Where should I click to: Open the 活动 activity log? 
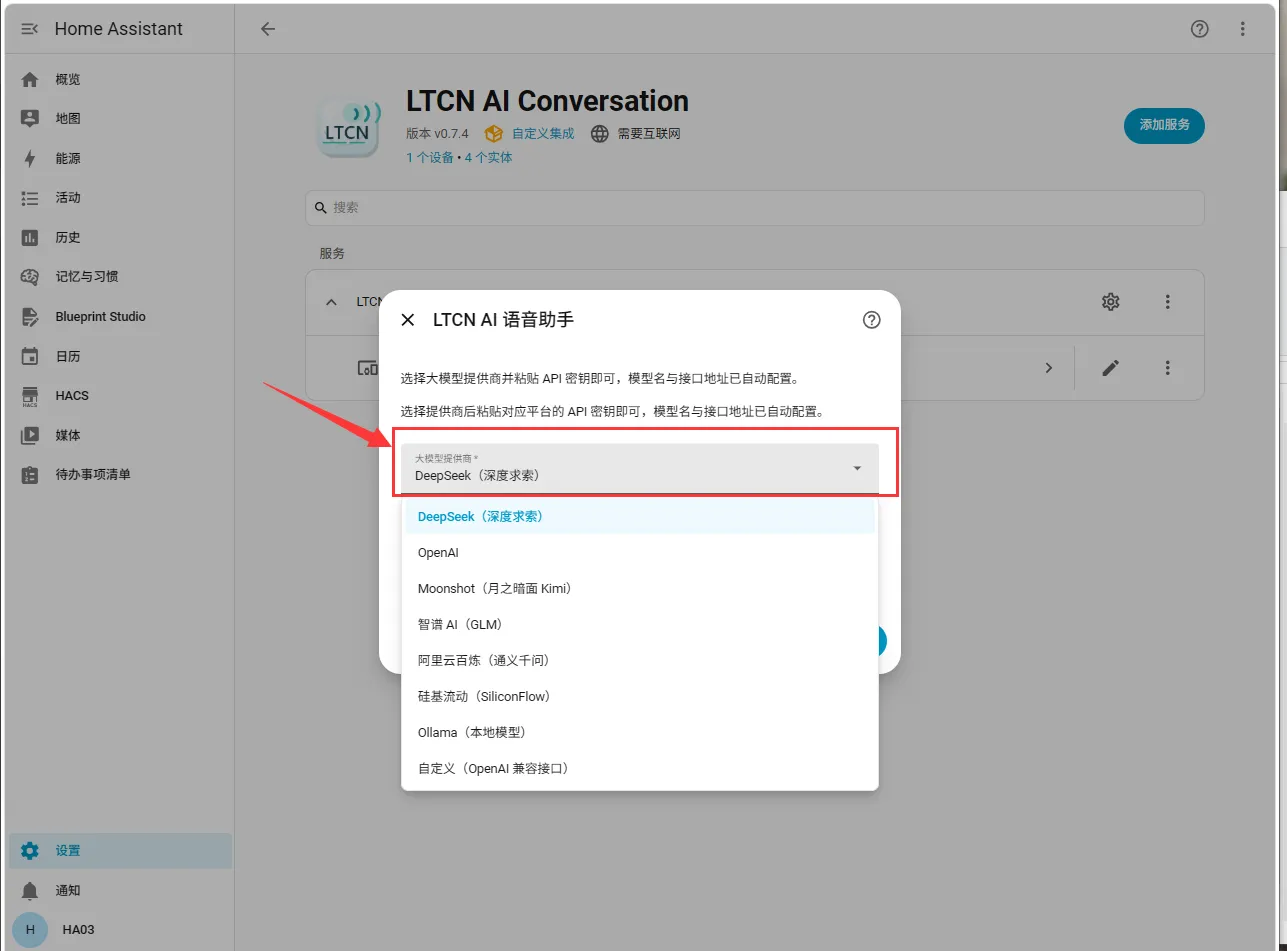[119, 198]
